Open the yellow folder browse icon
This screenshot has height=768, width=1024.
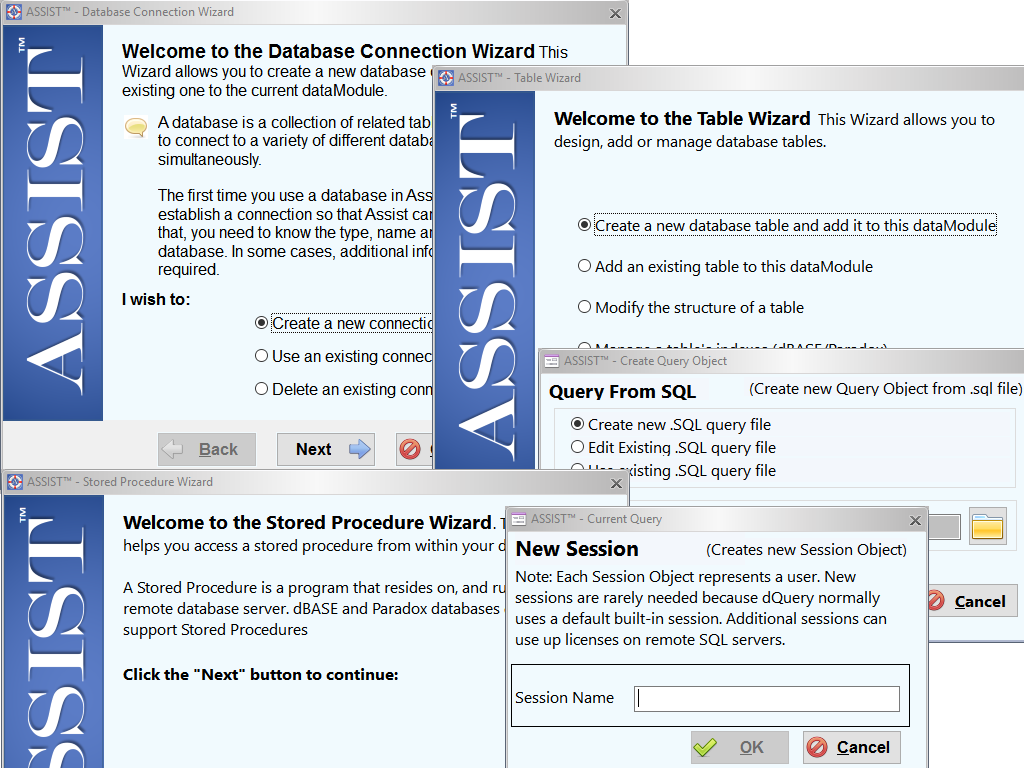[x=987, y=526]
